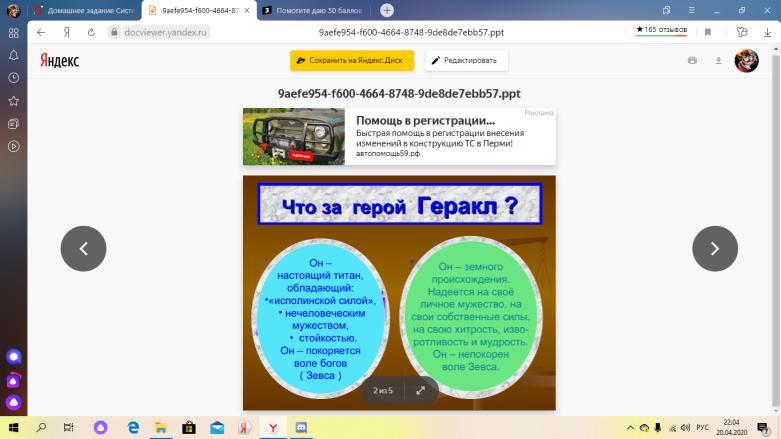The height and width of the screenshot is (439, 781).
Task: Download the presentation file
Action: coord(718,61)
